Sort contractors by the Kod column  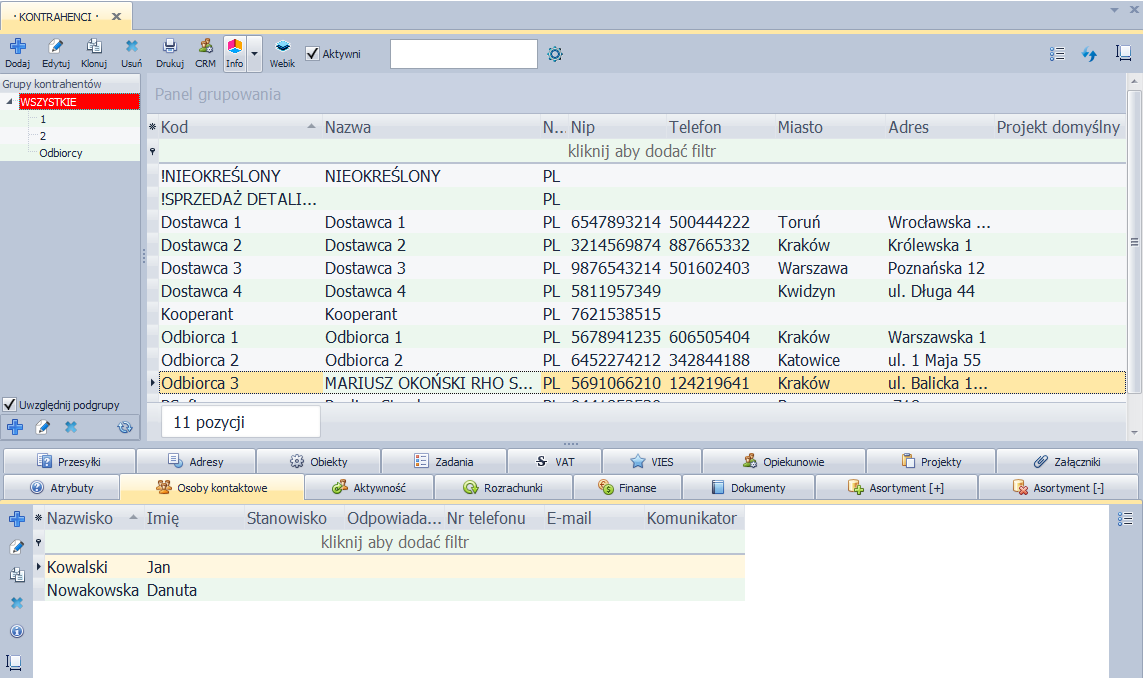coord(230,127)
